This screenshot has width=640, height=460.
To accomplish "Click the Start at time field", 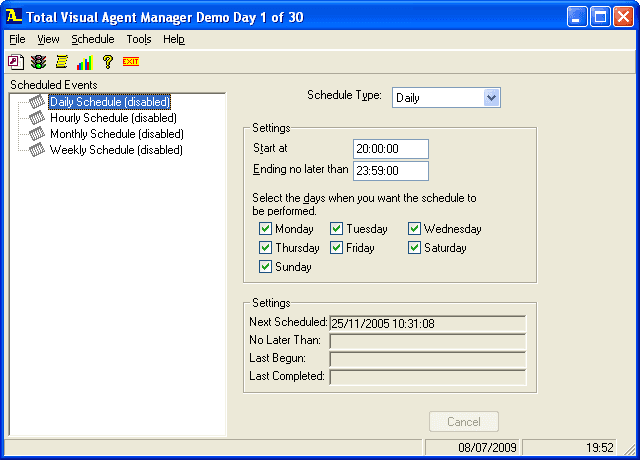I will point(391,149).
